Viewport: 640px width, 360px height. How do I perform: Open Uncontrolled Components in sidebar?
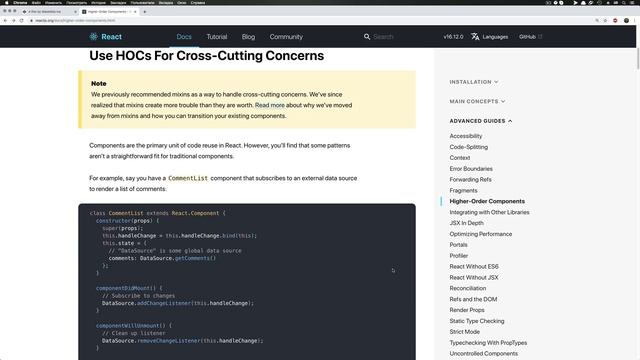click(484, 353)
